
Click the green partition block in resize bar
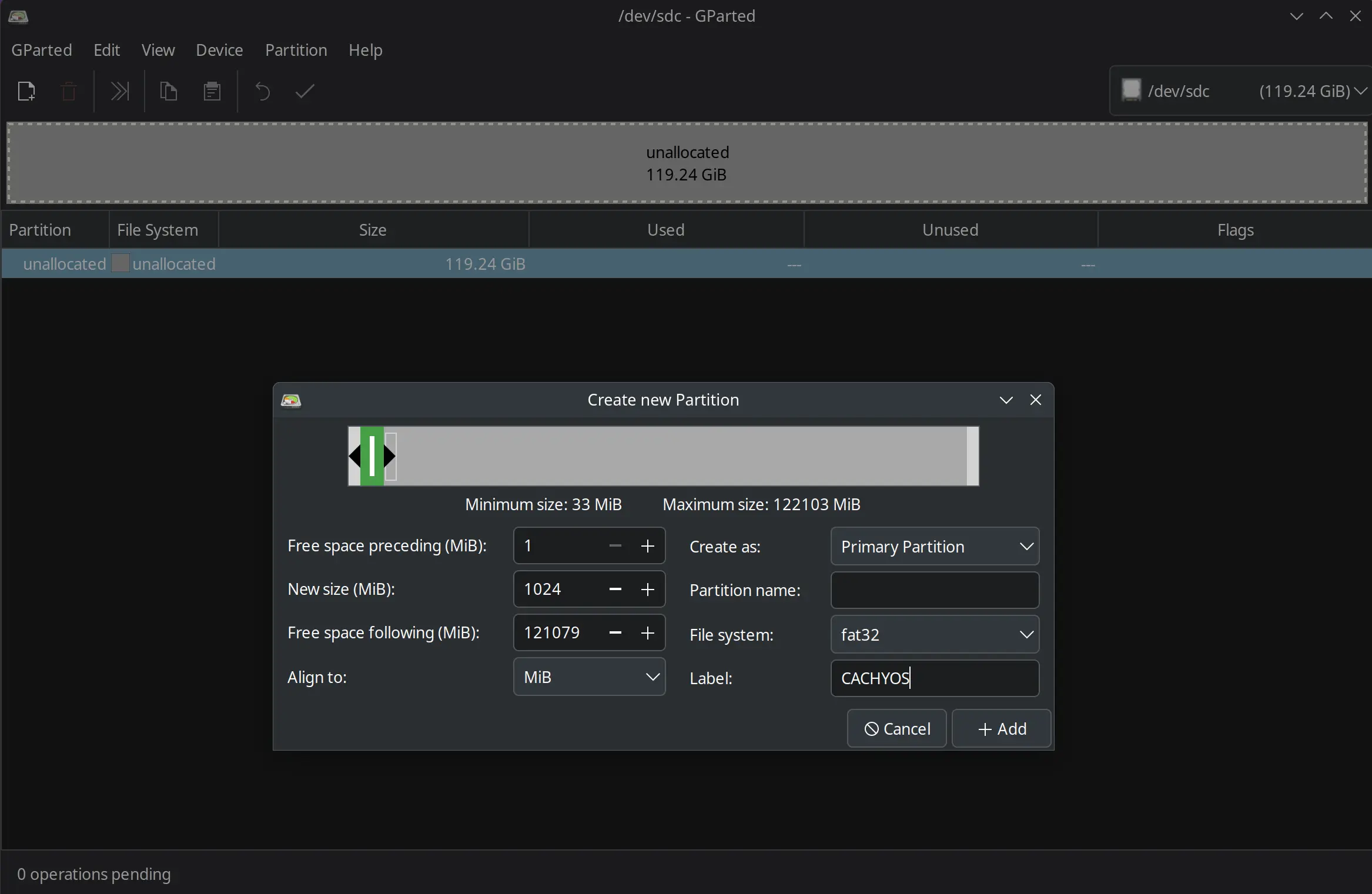click(372, 456)
